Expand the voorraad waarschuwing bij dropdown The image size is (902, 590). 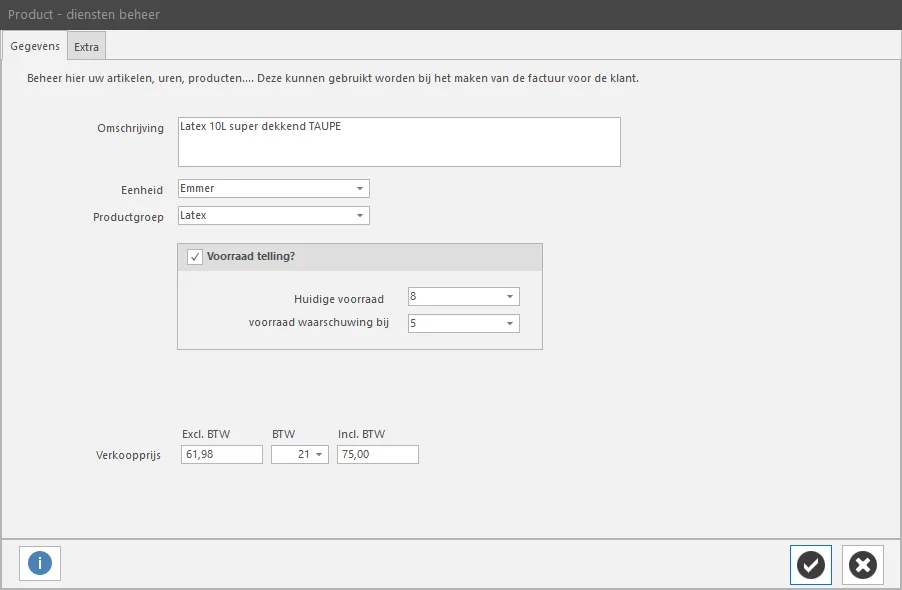click(510, 324)
